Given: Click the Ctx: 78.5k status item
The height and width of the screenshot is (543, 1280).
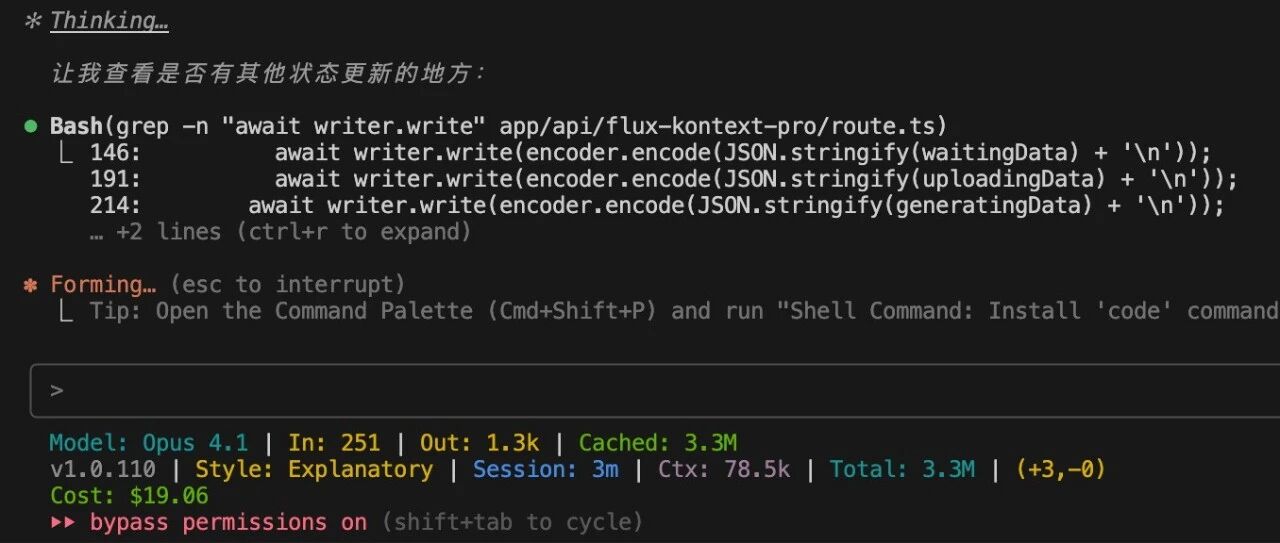Looking at the screenshot, I should [723, 469].
